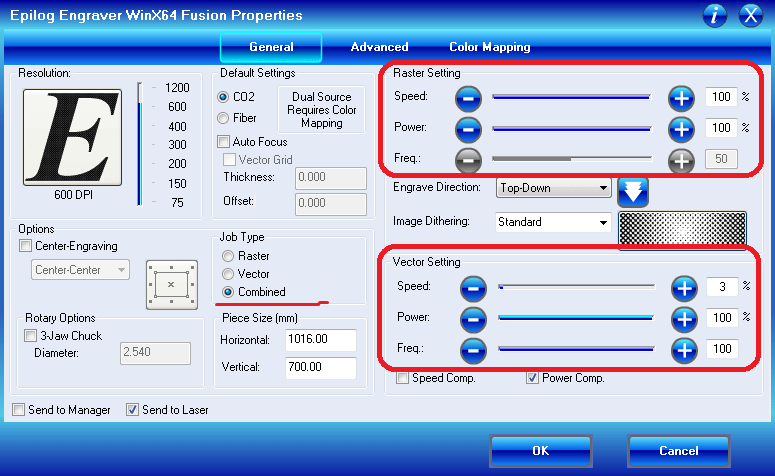Open the Center-Center position dropdown

(81, 270)
